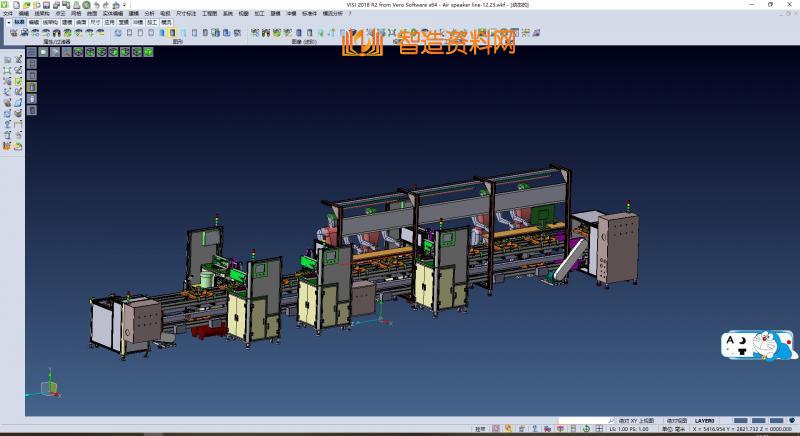Click the first icon in the 属性/过滤器 group

[13, 32]
